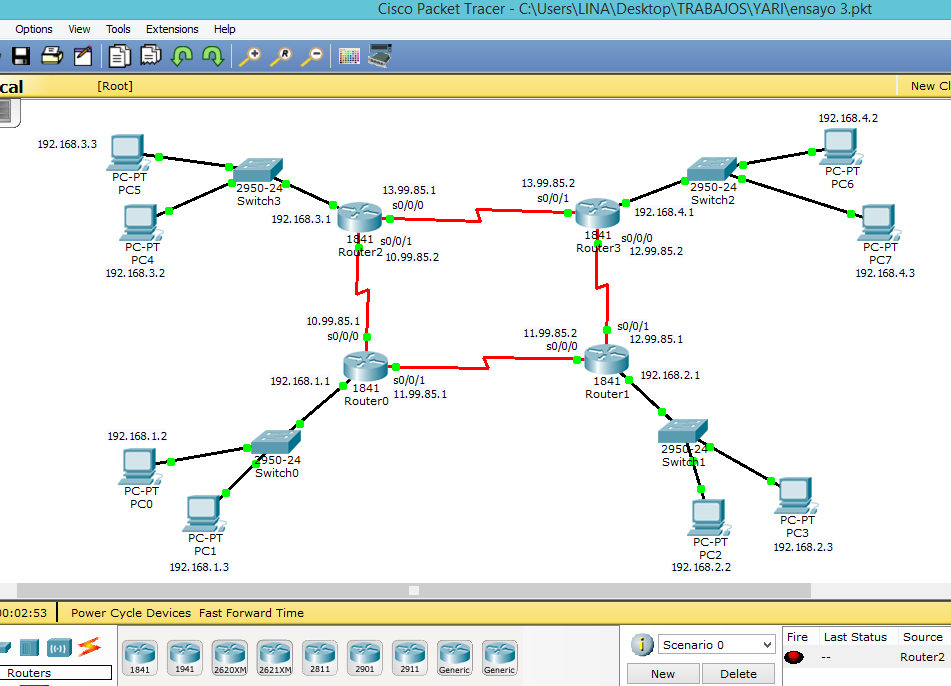
Task: Click the Router1 device on canvas
Action: [x=607, y=359]
